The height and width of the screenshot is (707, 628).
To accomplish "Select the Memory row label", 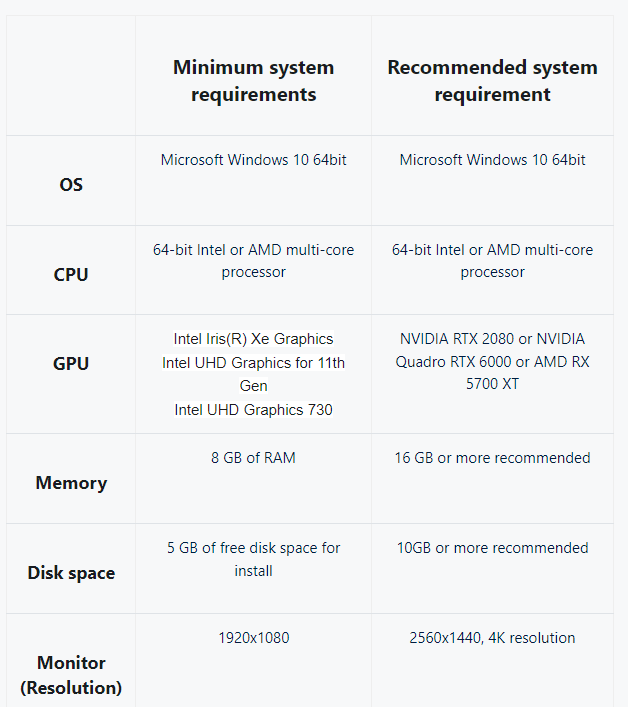I will tap(71, 483).
